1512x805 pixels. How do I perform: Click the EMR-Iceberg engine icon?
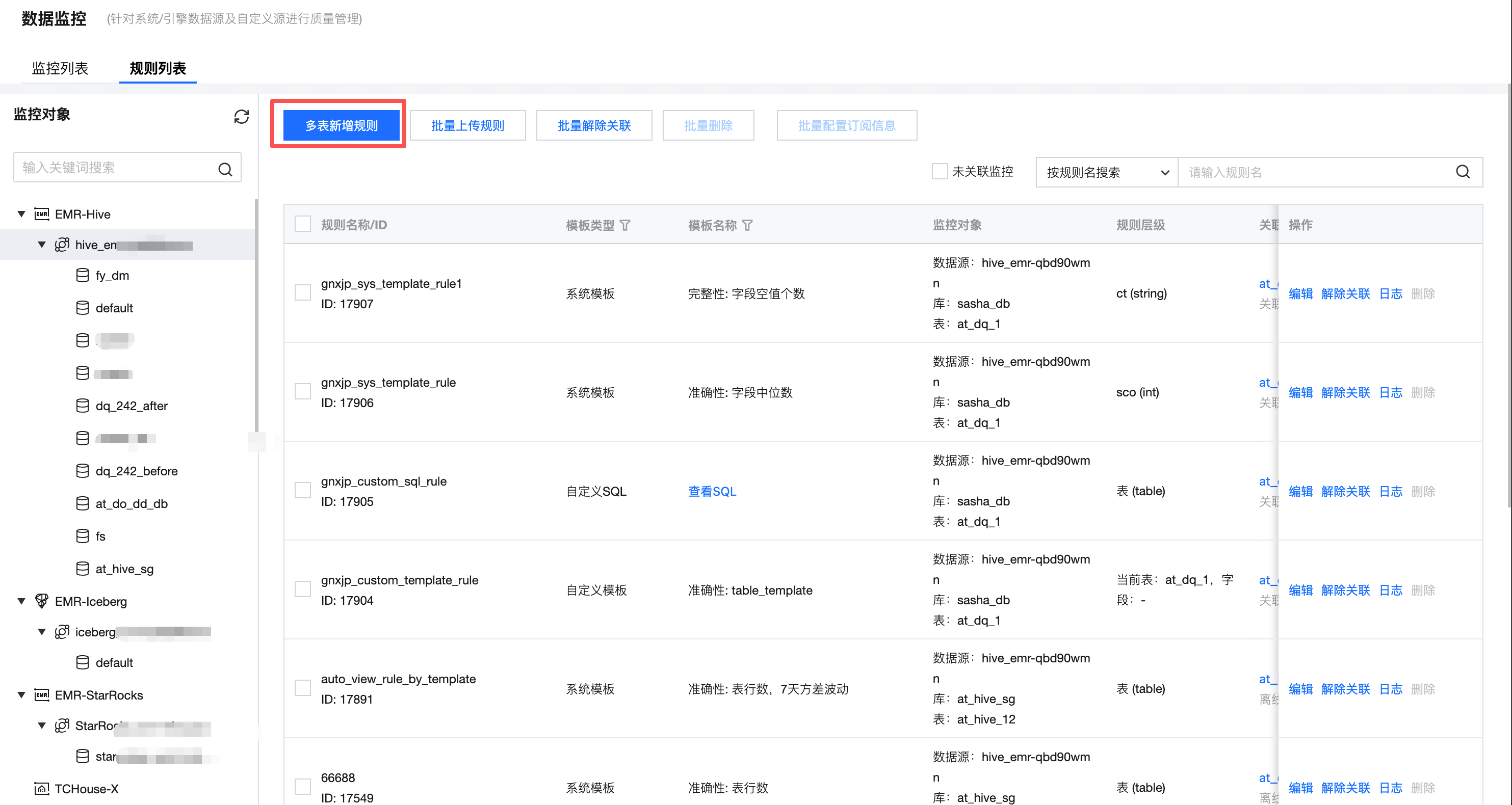42,601
